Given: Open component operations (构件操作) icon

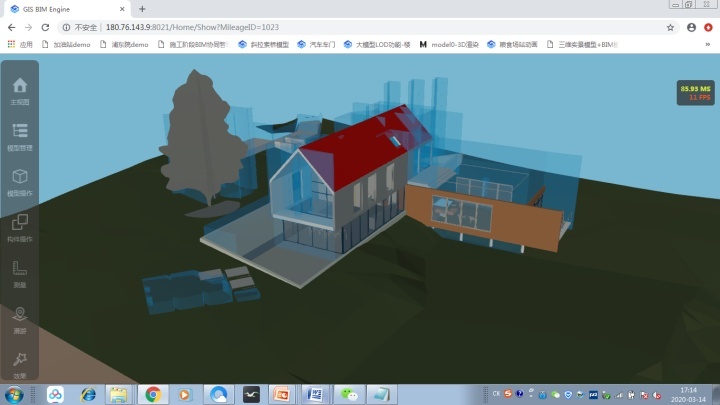Looking at the screenshot, I should tap(20, 228).
